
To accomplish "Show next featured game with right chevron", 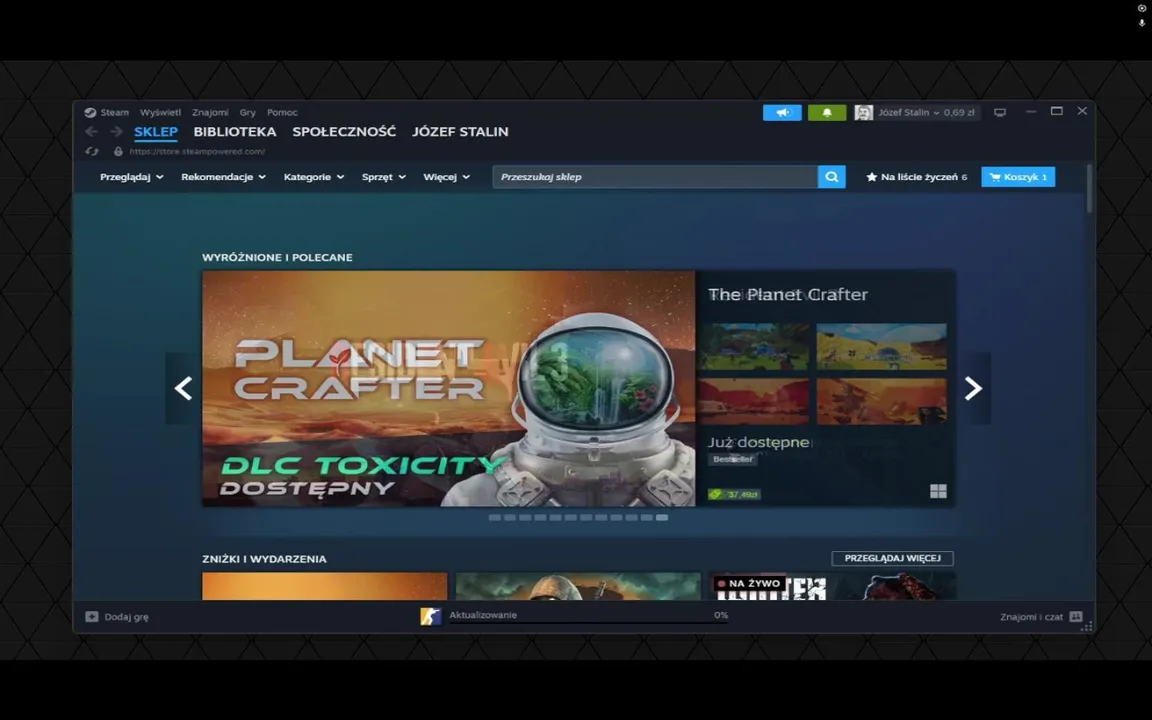I will click(973, 388).
